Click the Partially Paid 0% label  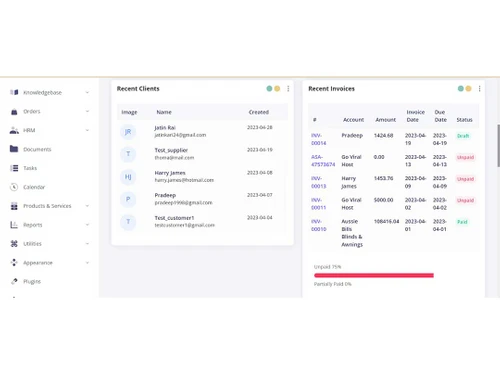coord(333,284)
